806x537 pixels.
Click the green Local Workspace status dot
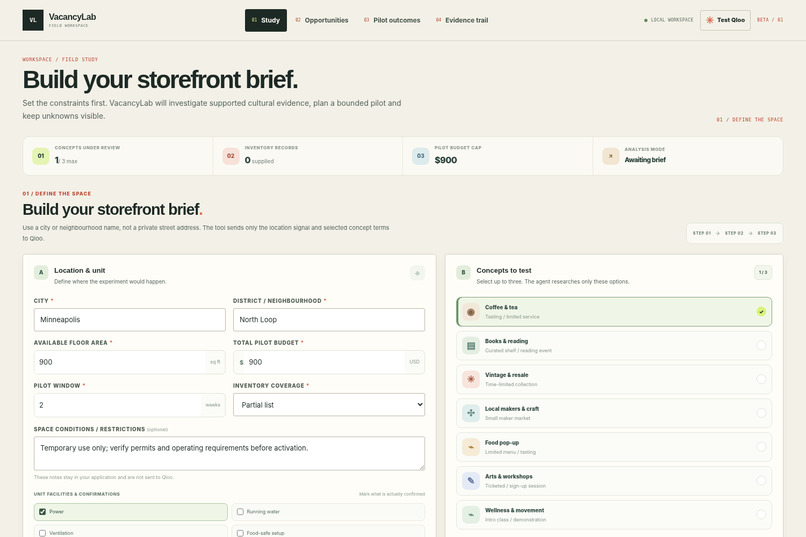(x=646, y=20)
